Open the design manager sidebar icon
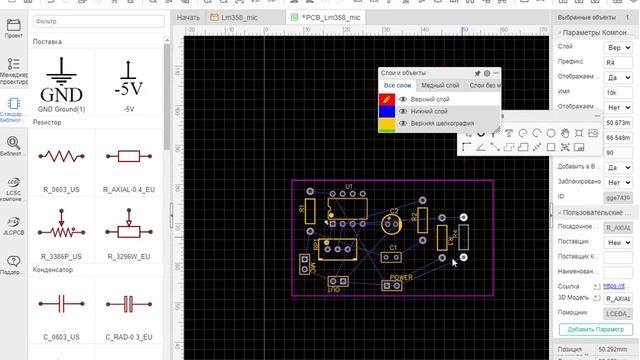This screenshot has width=640, height=360. point(13,70)
